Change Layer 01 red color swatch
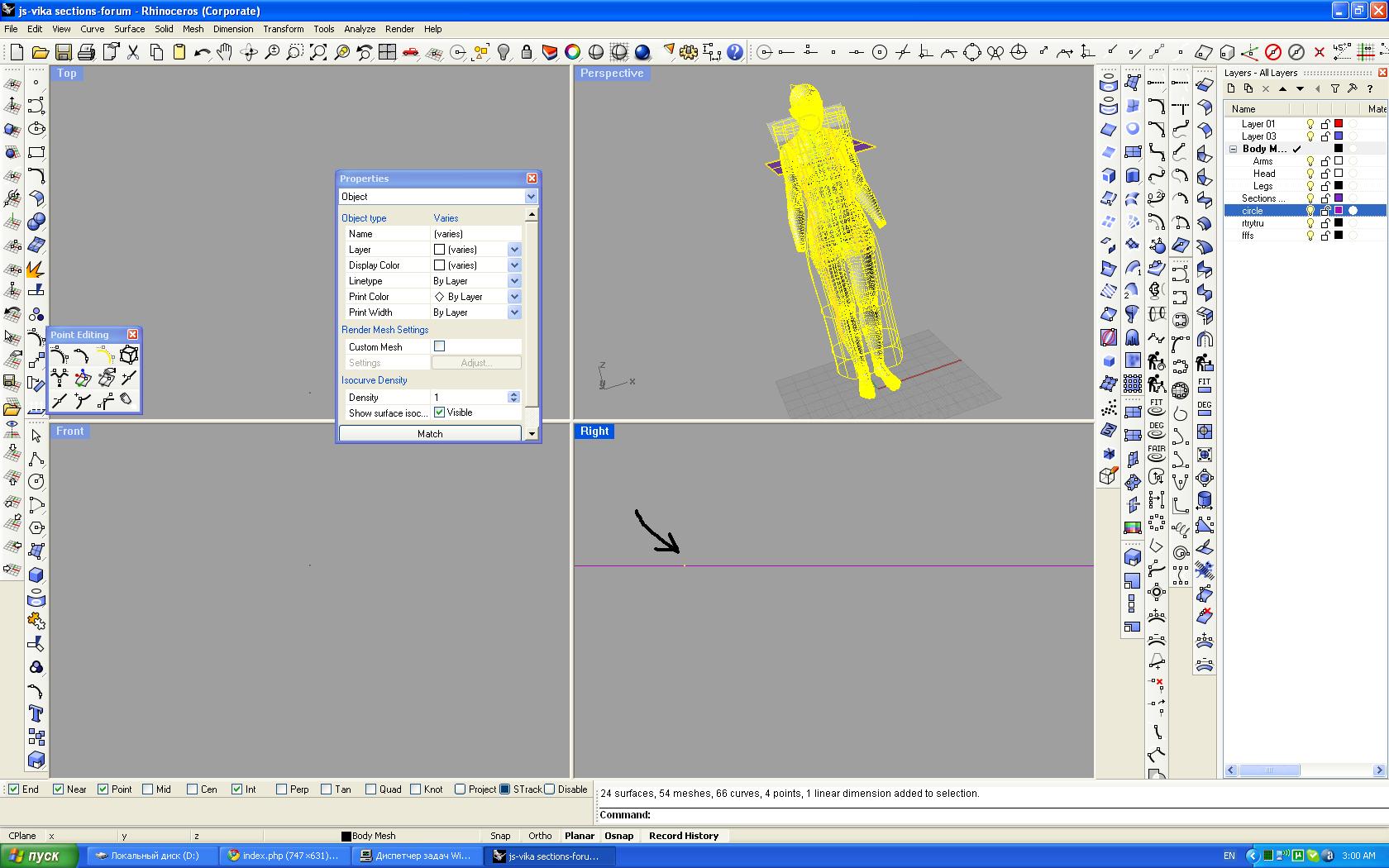1389x868 pixels. [x=1339, y=124]
